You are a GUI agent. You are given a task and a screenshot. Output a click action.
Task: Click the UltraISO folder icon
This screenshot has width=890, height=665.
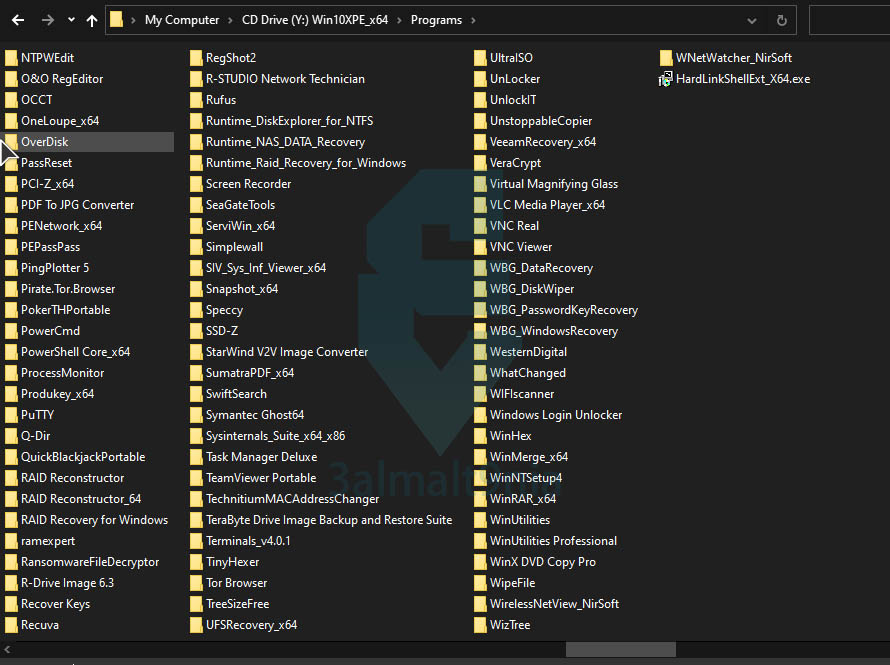(480, 58)
